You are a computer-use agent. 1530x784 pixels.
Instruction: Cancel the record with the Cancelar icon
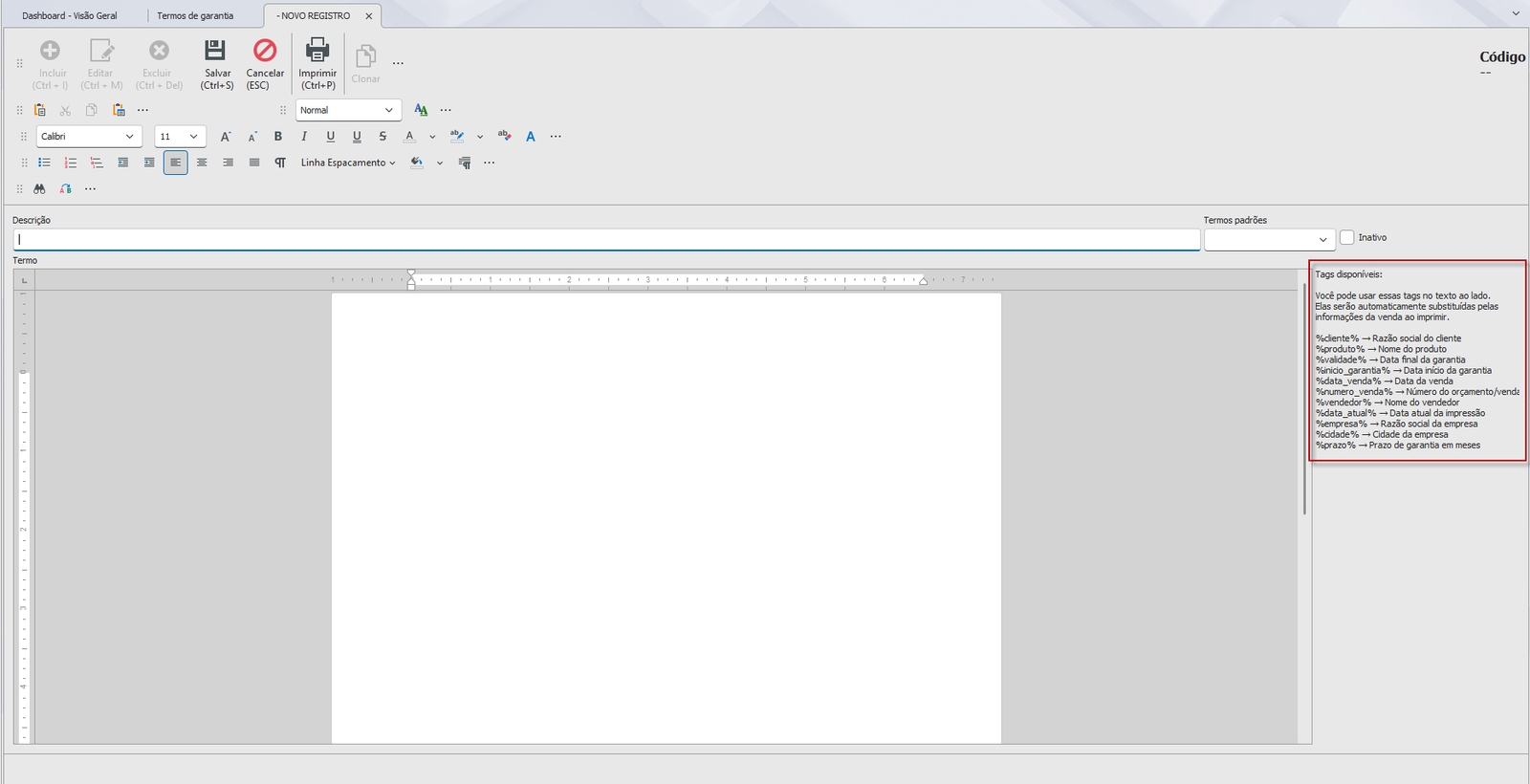point(265,50)
